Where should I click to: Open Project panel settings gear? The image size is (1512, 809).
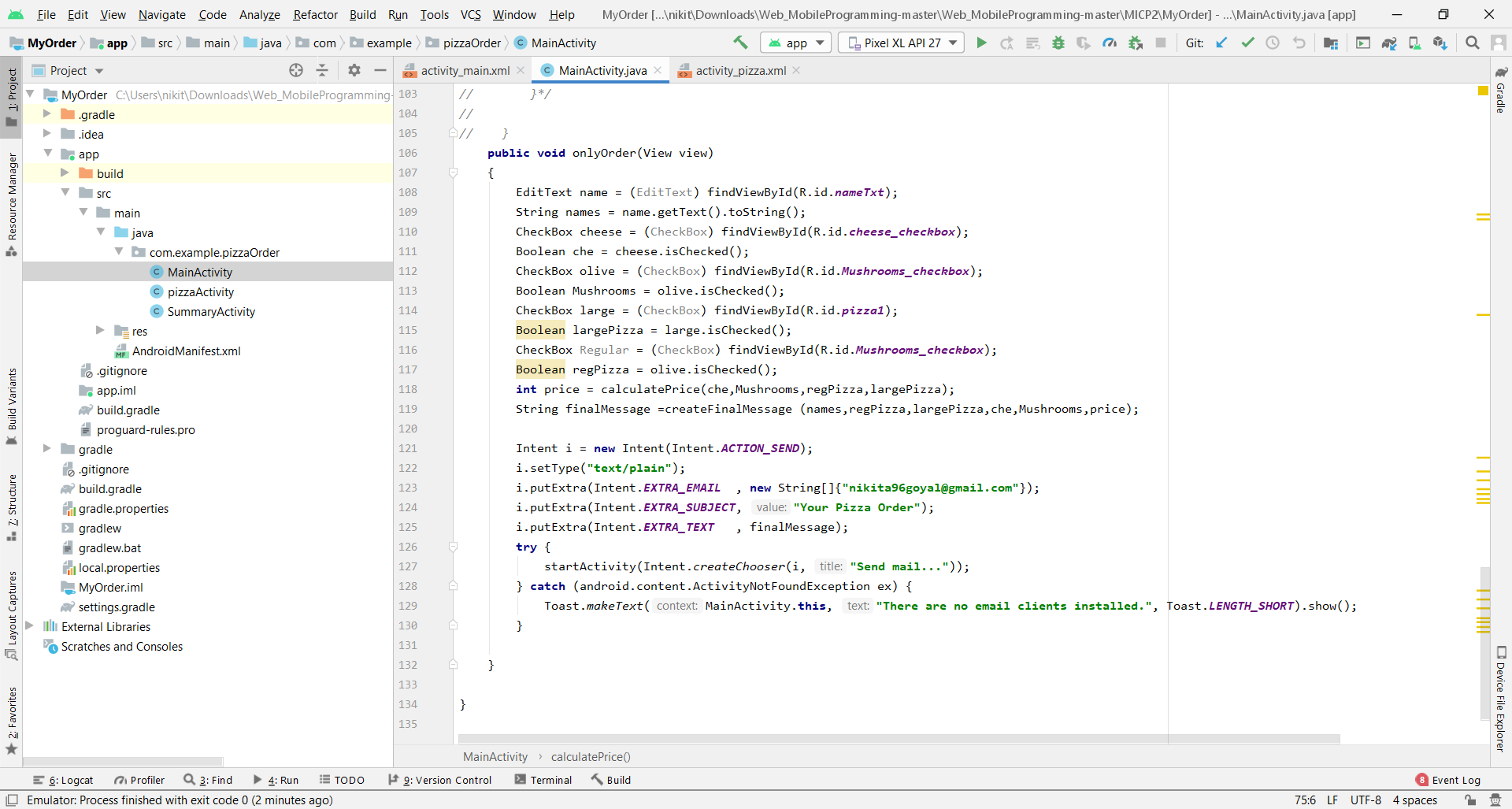click(x=354, y=70)
